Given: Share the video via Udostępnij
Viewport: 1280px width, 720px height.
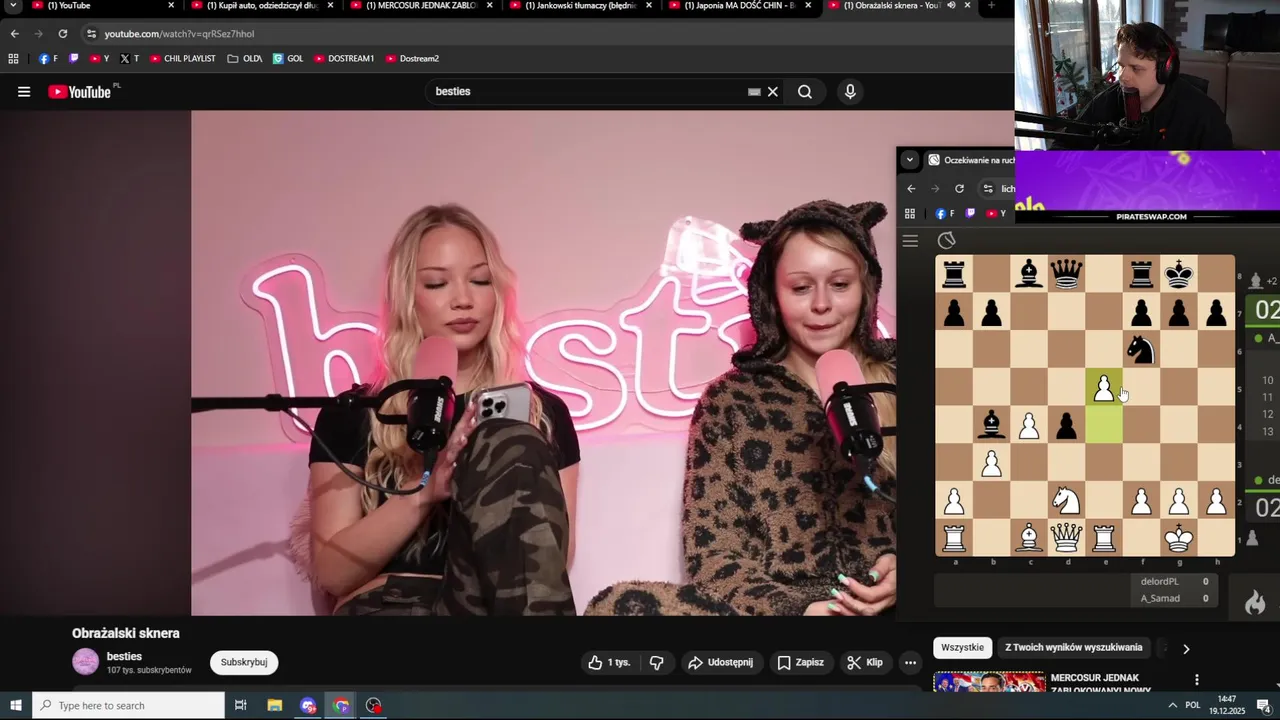Looking at the screenshot, I should pos(720,662).
